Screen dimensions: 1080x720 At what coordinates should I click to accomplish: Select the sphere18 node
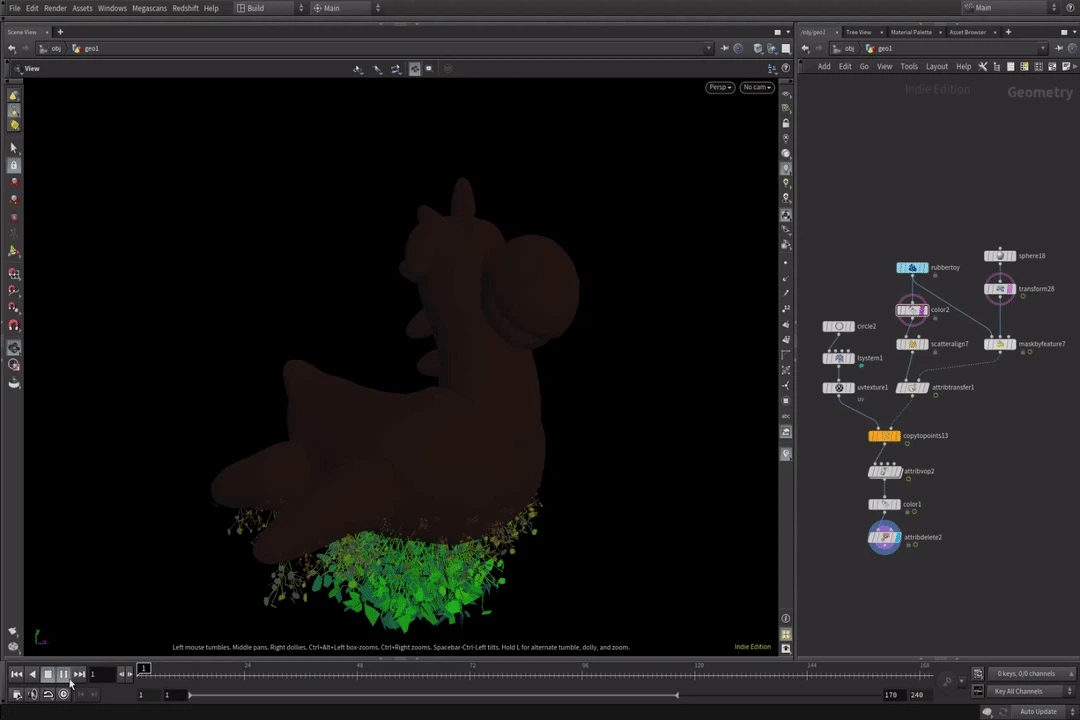pyautogui.click(x=999, y=256)
